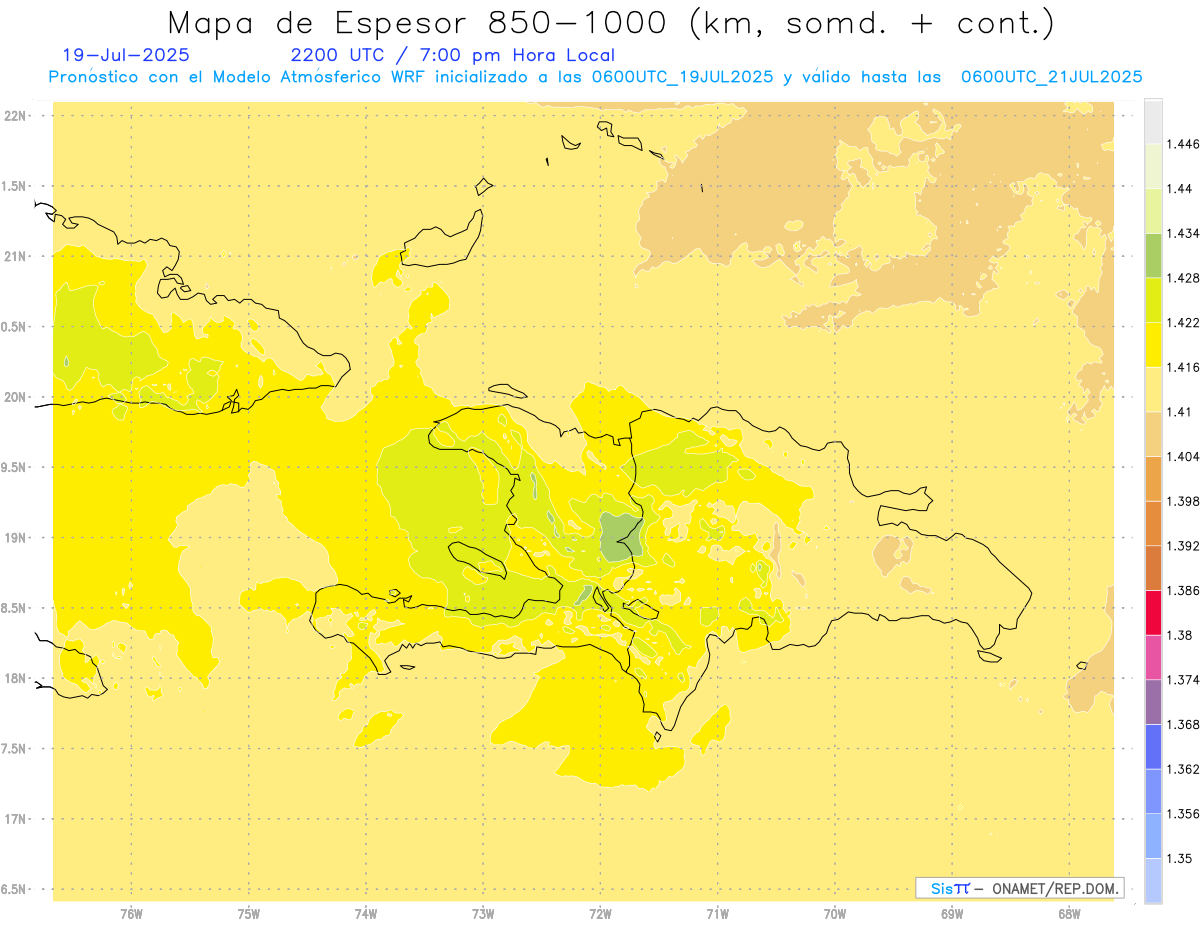Click the '75W' longitude label
Image resolution: width=1200 pixels, height=927 pixels.
pyautogui.click(x=249, y=913)
